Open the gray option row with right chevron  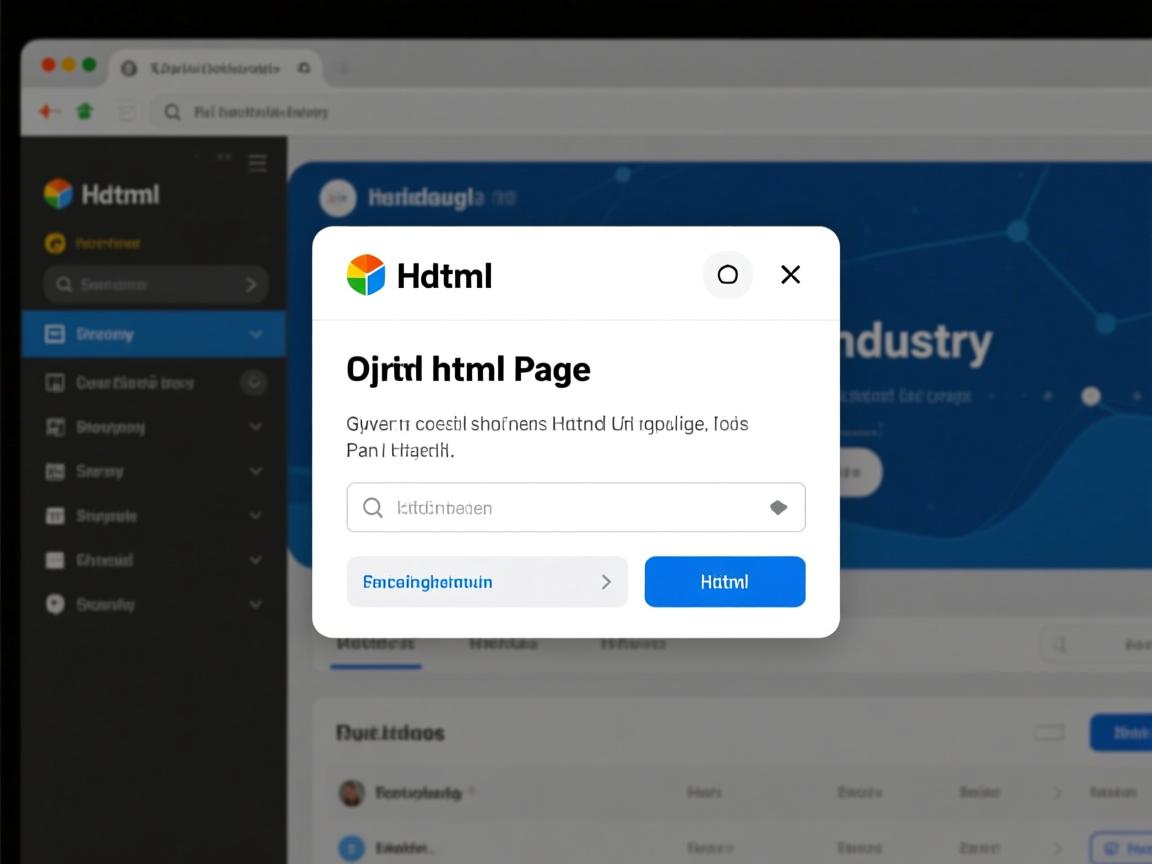click(x=487, y=582)
